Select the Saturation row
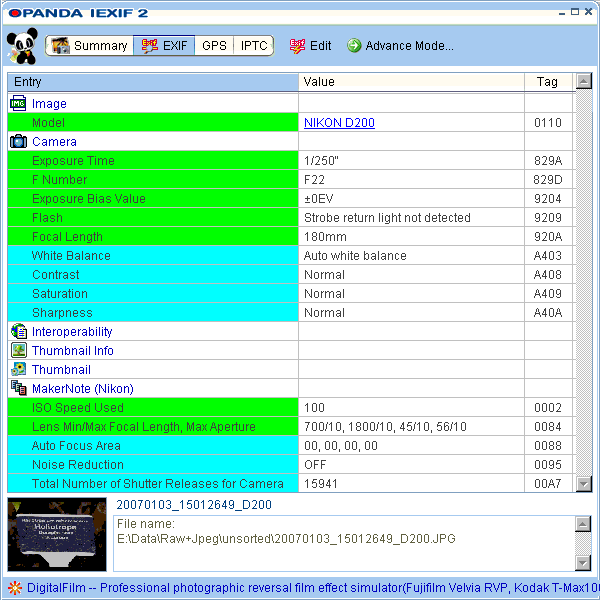The height and width of the screenshot is (600, 600). pyautogui.click(x=291, y=293)
